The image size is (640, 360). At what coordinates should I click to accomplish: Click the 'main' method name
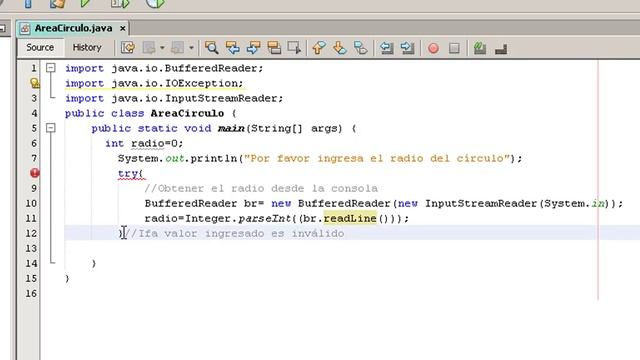(231, 129)
